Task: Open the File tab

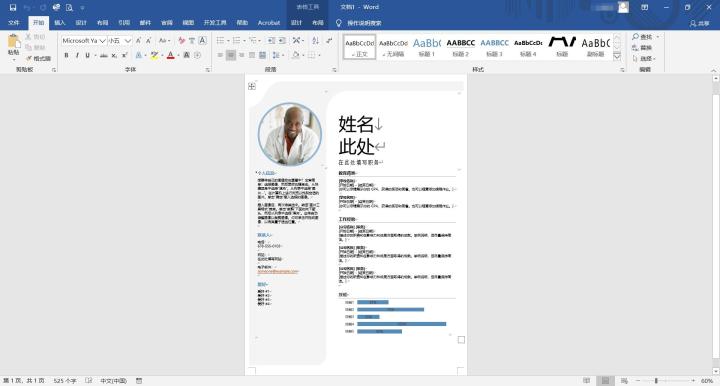Action: (14, 23)
